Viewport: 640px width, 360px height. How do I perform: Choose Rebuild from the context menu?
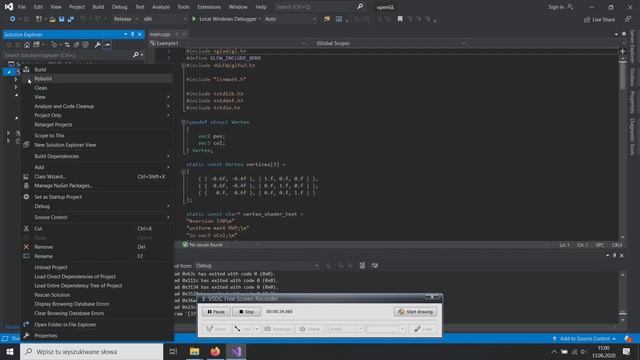pyautogui.click(x=97, y=79)
